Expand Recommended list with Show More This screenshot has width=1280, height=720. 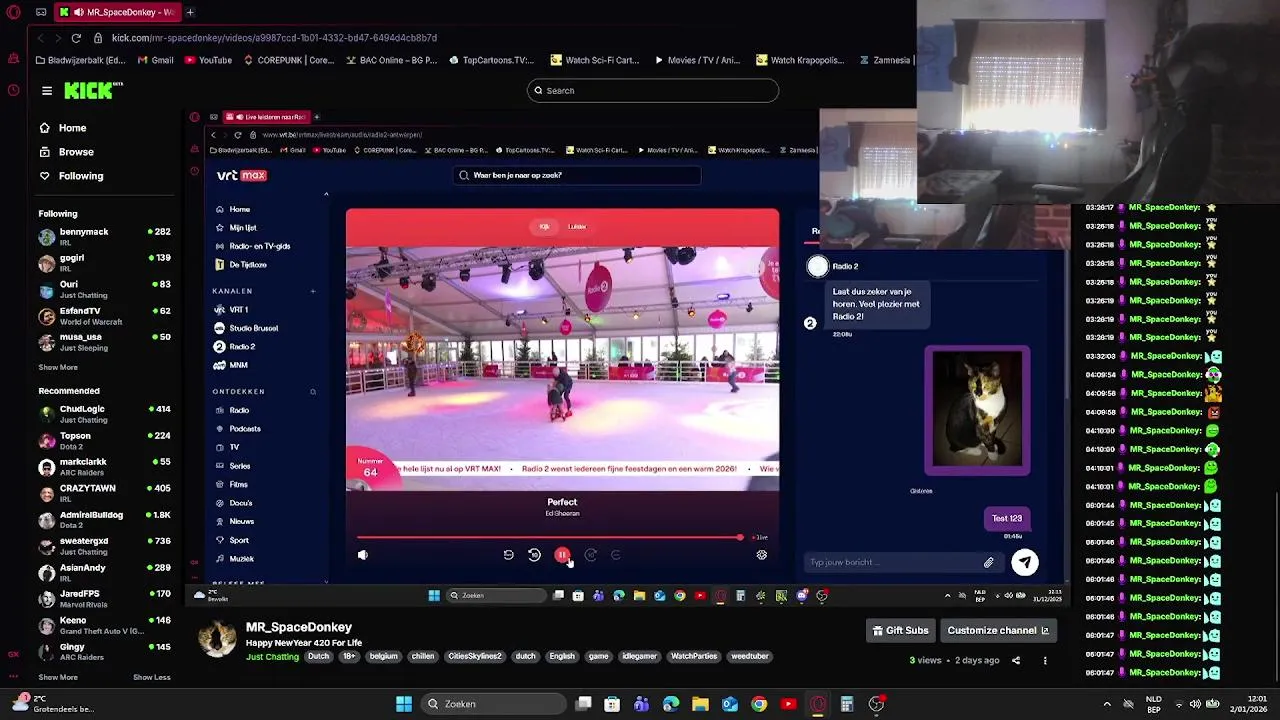57,677
